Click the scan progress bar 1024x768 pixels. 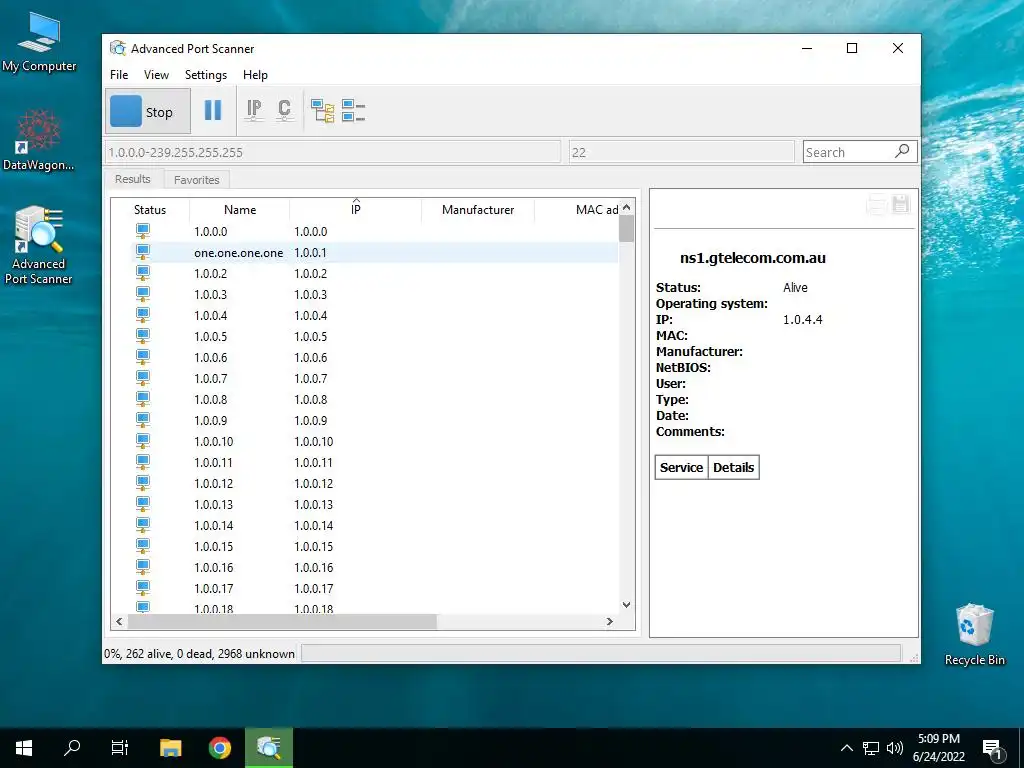click(601, 653)
